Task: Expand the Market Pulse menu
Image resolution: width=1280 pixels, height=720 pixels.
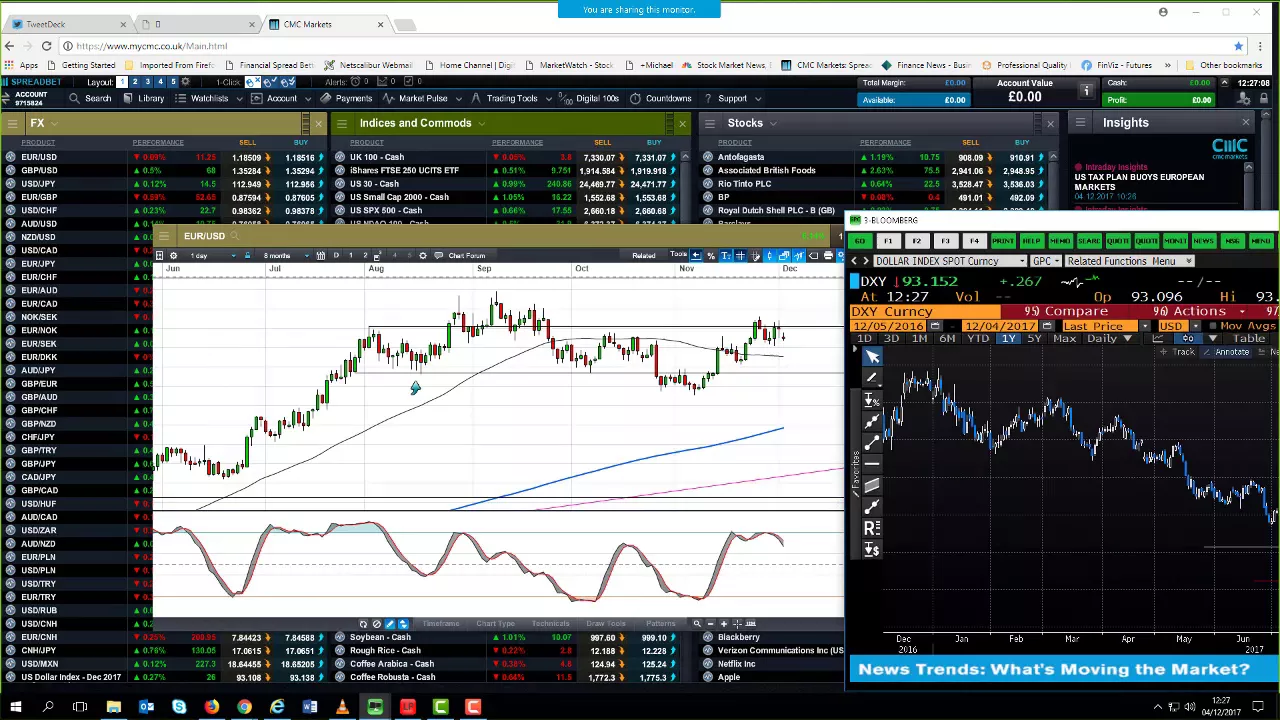Action: tap(423, 98)
